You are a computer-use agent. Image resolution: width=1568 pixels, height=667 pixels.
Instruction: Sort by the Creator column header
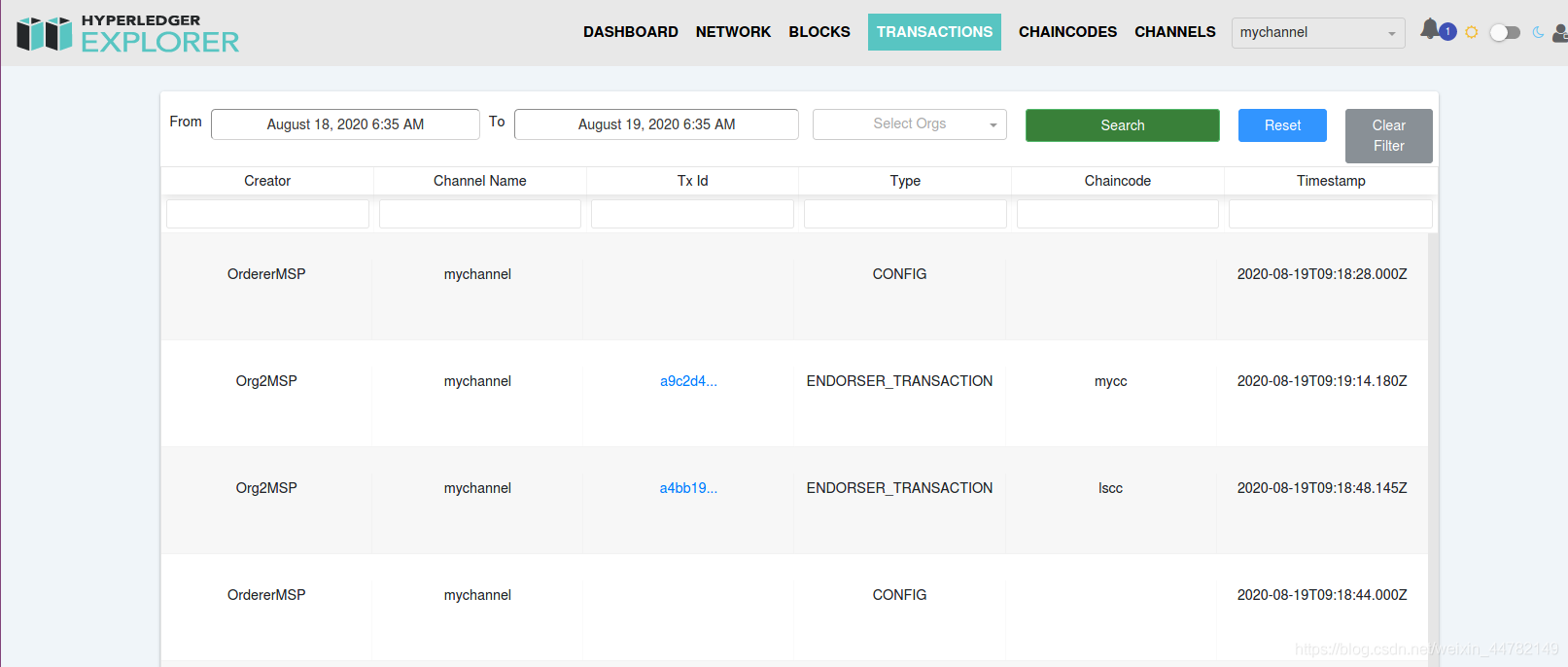point(267,181)
